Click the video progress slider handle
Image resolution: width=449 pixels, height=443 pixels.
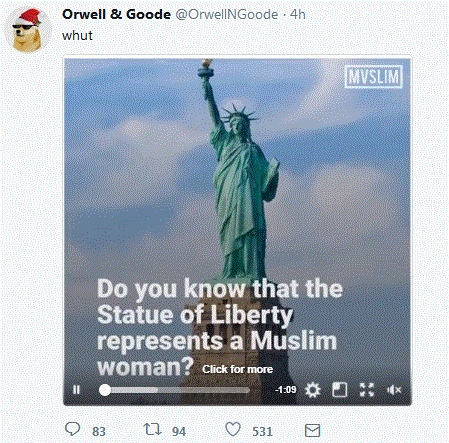click(x=105, y=390)
